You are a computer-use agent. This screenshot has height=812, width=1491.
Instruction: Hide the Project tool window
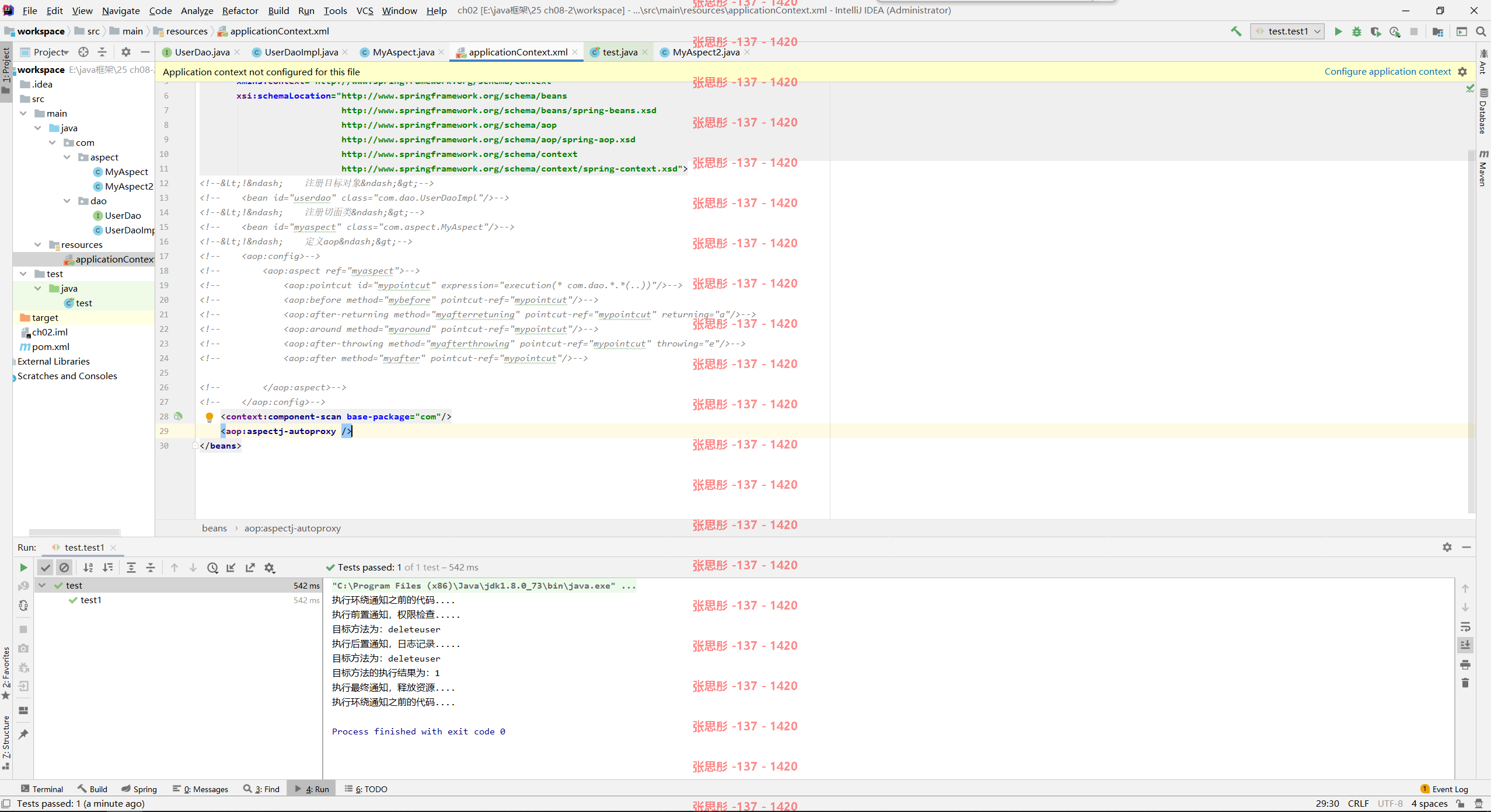click(145, 52)
